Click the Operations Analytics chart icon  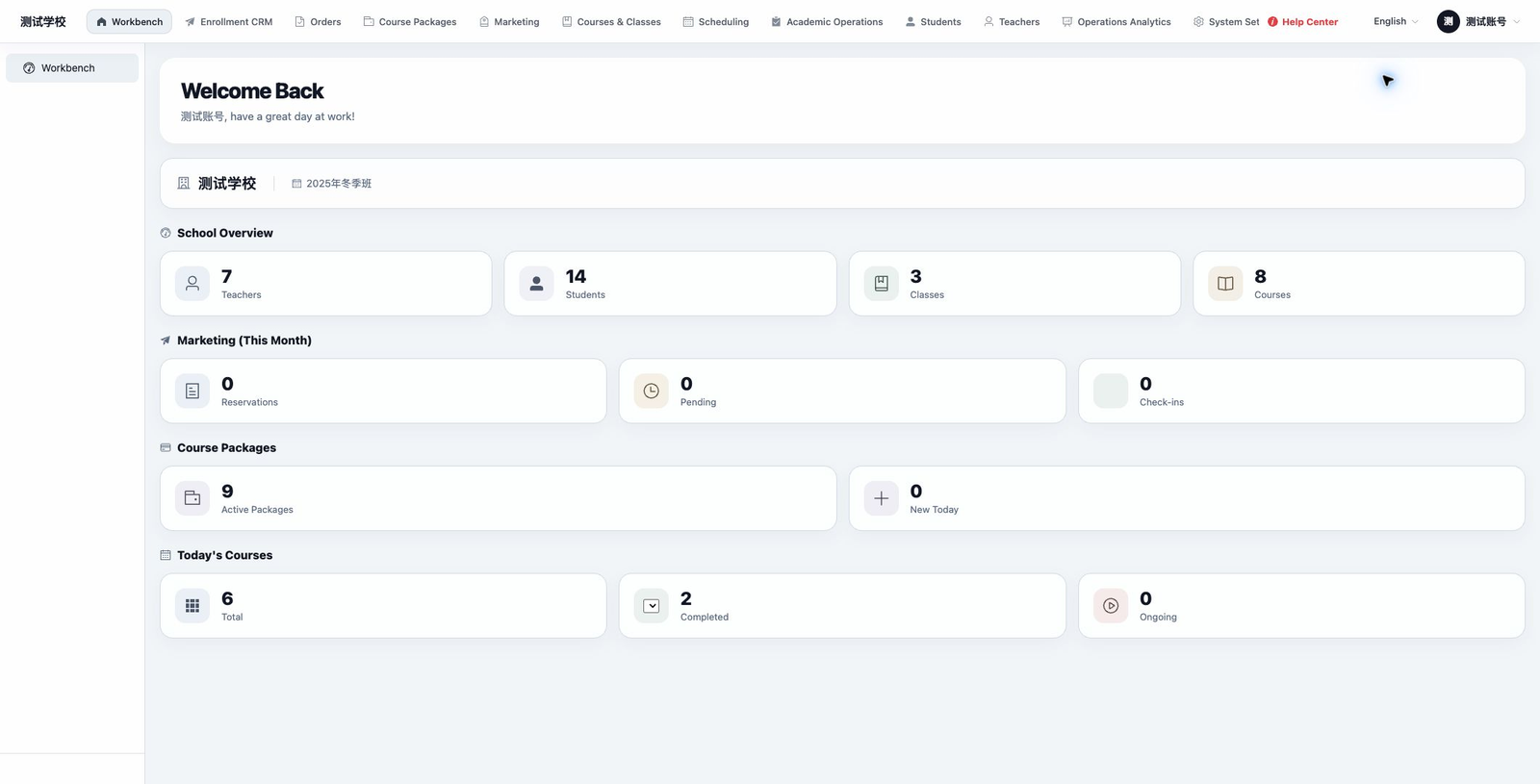[1066, 21]
